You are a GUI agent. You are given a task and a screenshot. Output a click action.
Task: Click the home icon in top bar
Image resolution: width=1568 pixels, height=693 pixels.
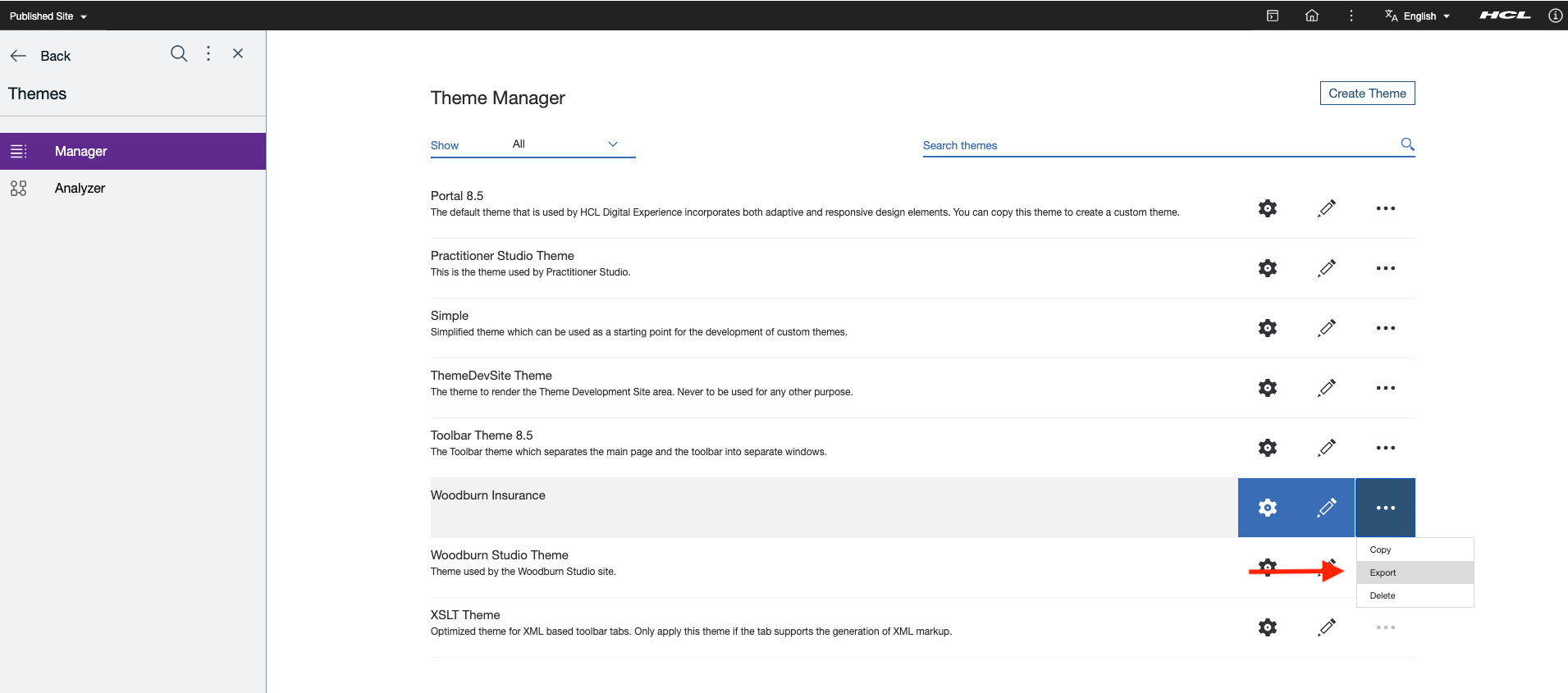[1312, 16]
